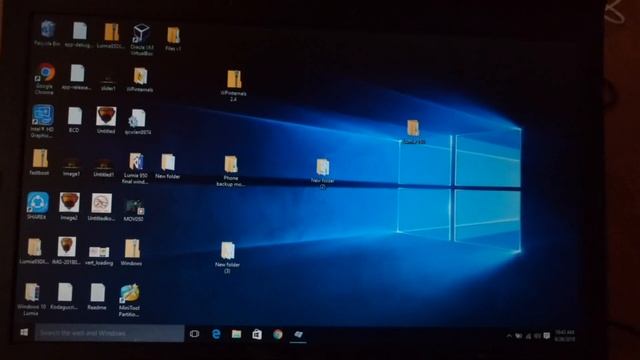The width and height of the screenshot is (640, 360).
Task: Open Chrome from the taskbar
Action: 278,334
